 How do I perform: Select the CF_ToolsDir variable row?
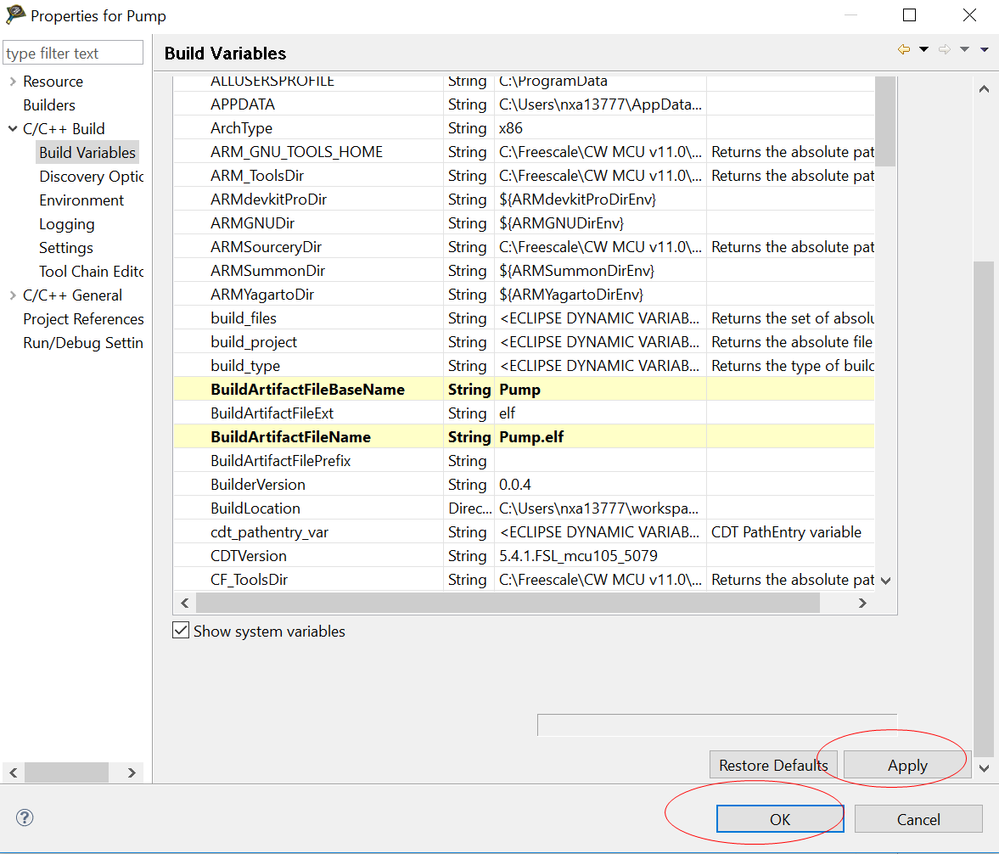524,579
